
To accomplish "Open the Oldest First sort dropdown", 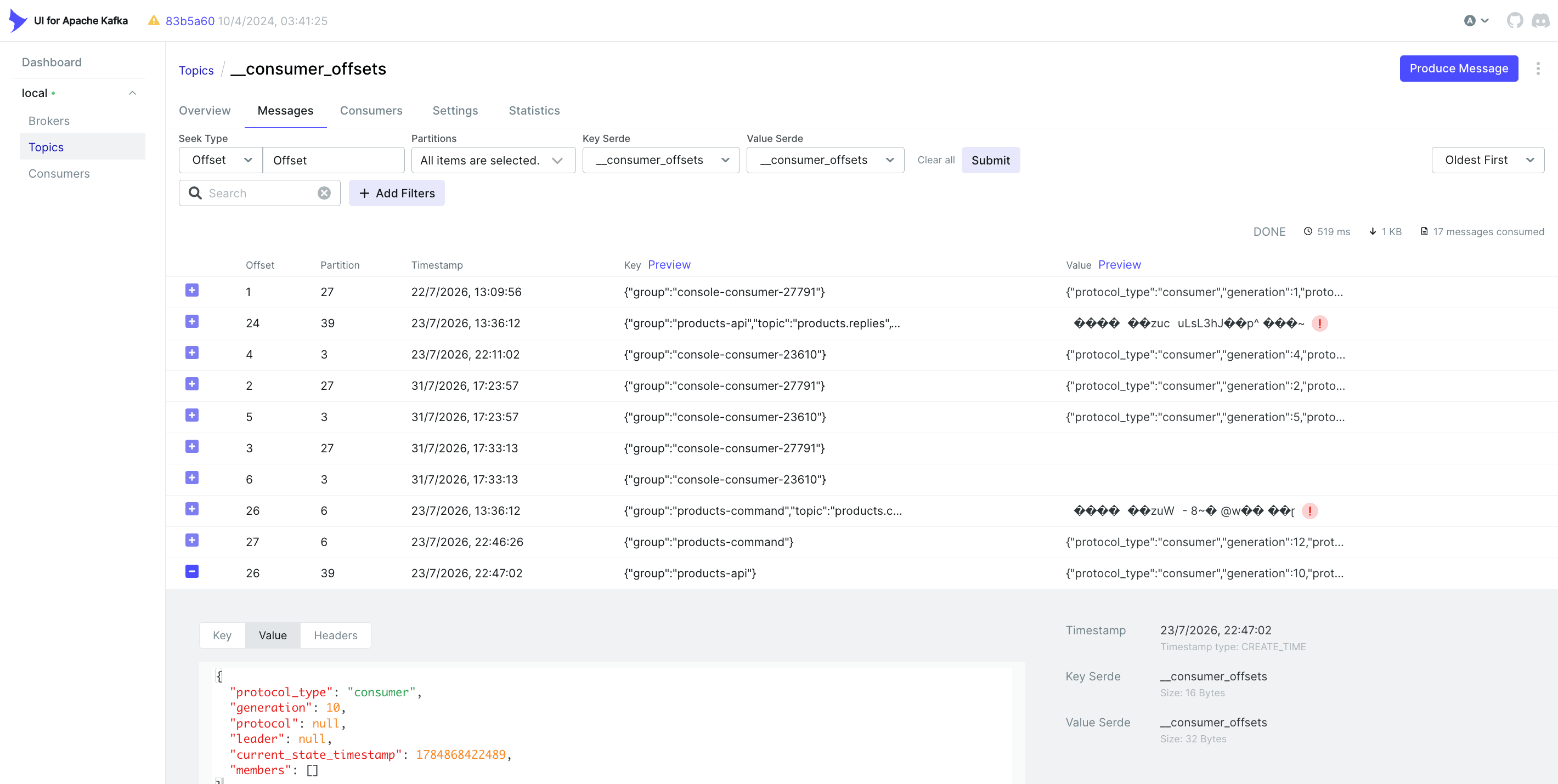I will [x=1487, y=160].
